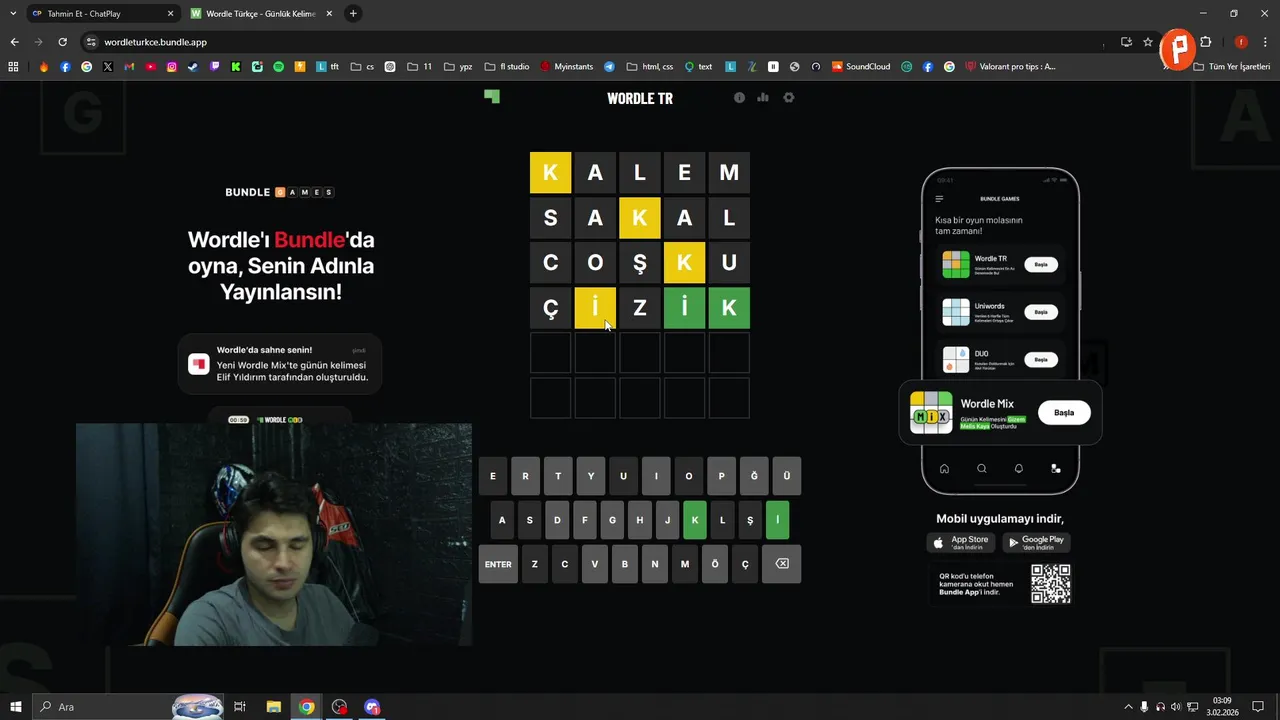Open the fire icon bookmark
Viewport: 1280px width, 720px height.
44,67
